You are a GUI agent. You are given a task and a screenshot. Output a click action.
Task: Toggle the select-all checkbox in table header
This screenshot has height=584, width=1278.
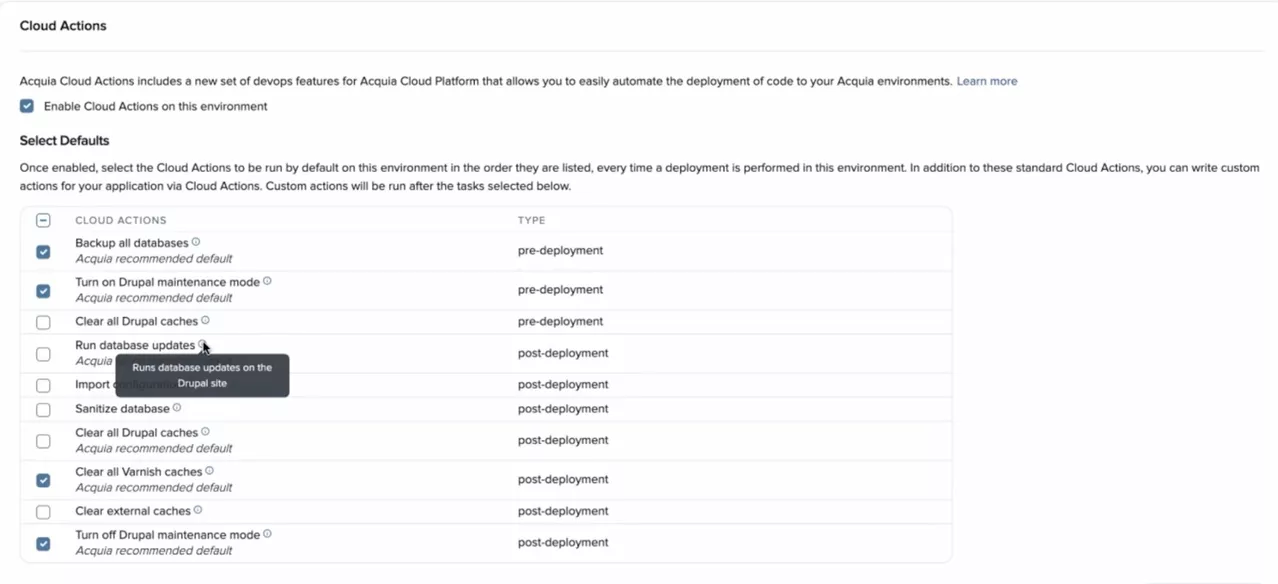click(43, 220)
